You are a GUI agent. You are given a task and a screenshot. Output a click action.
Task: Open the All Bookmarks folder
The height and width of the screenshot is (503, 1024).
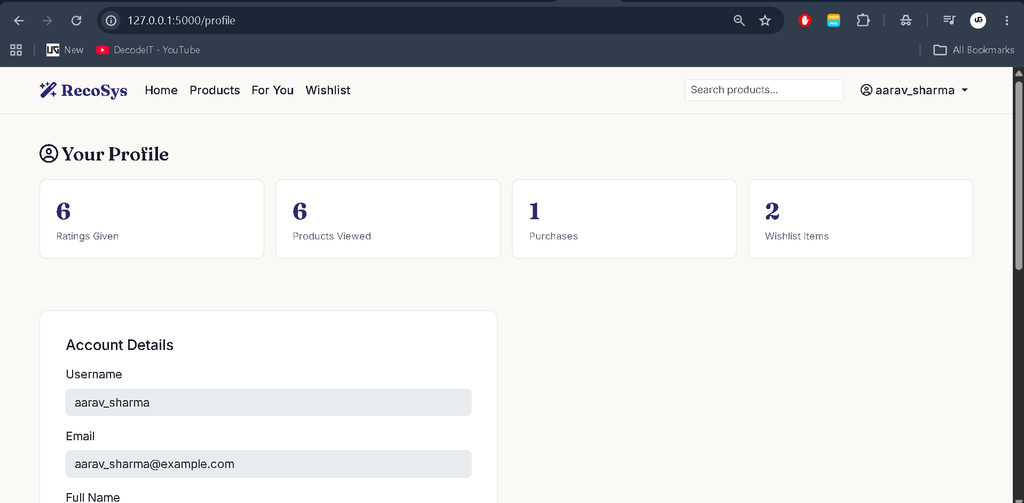tap(974, 50)
